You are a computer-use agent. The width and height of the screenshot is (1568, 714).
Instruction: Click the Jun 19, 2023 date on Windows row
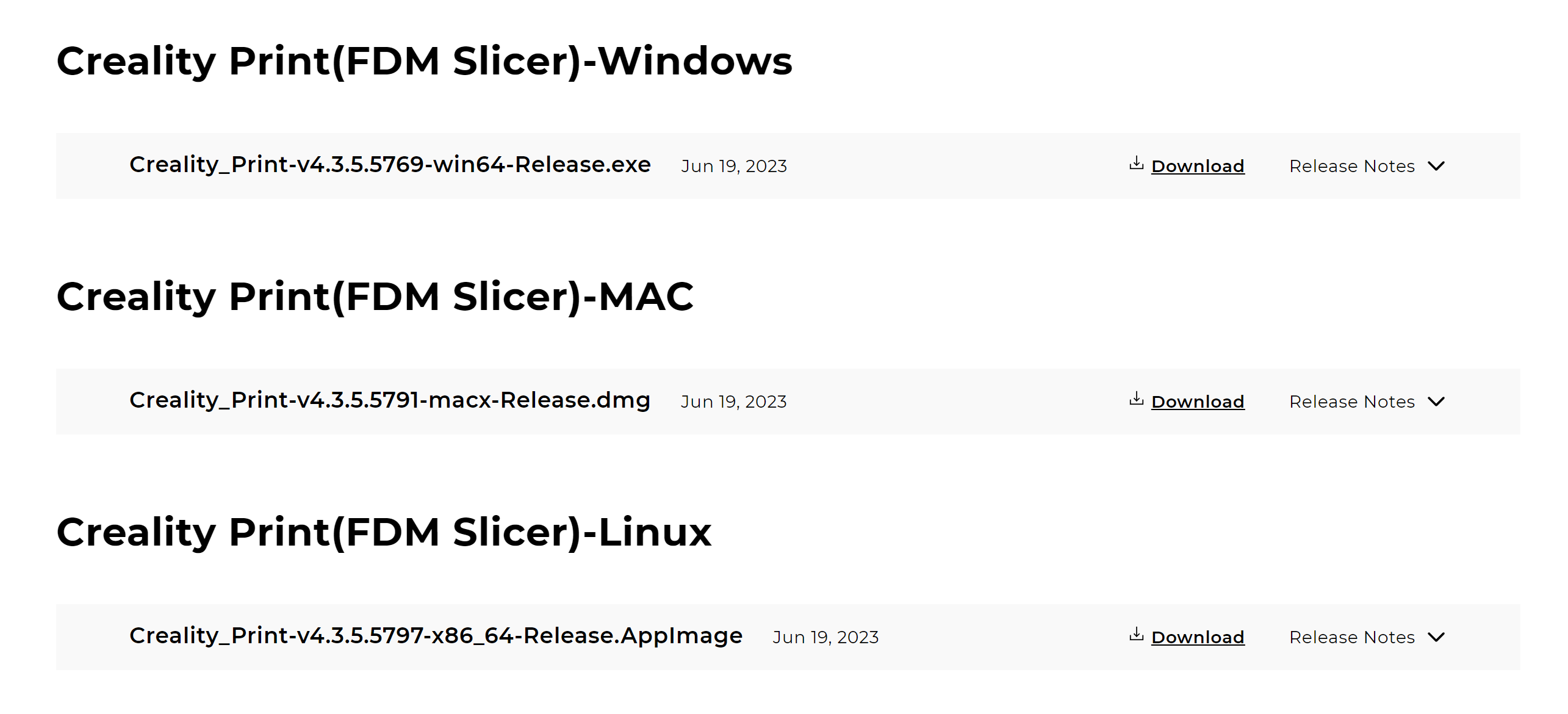click(733, 166)
